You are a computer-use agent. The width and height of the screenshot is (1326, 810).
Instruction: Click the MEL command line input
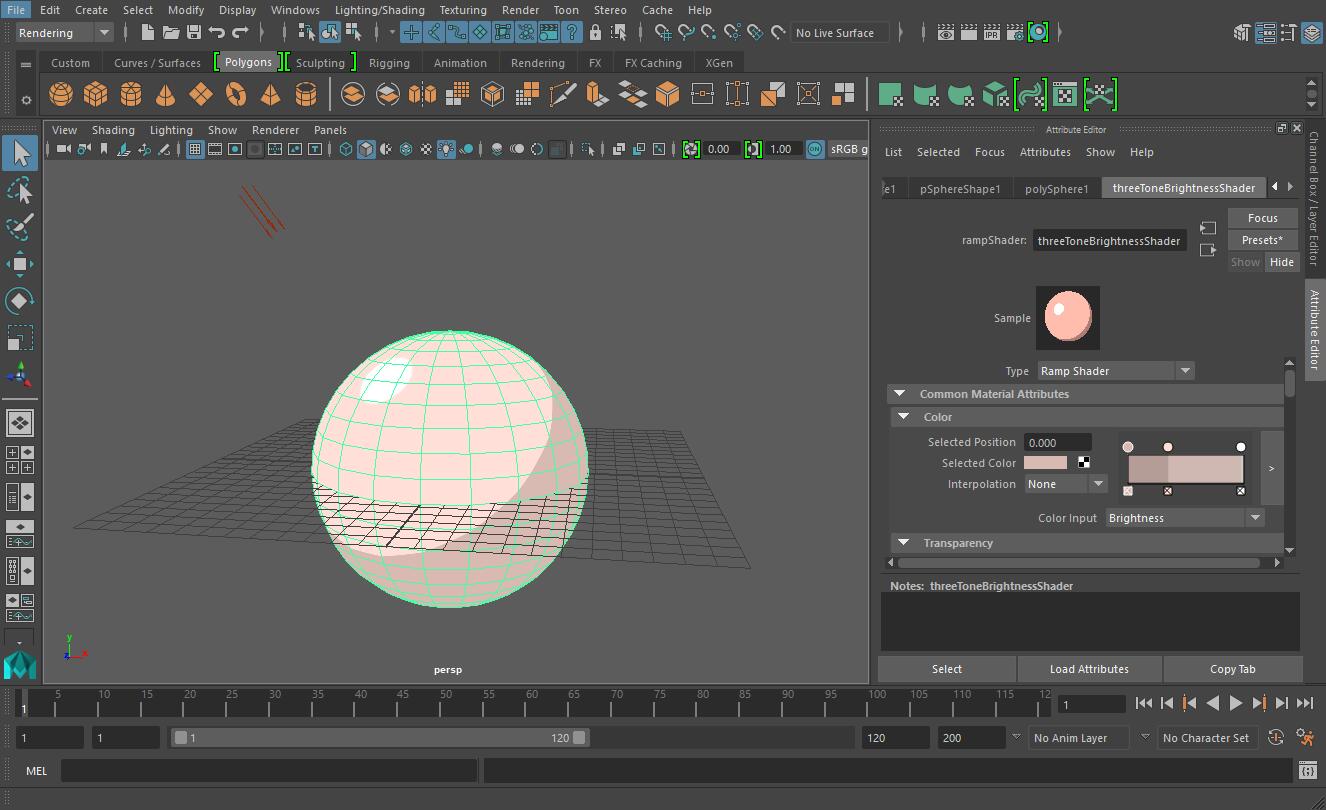pyautogui.click(x=269, y=771)
